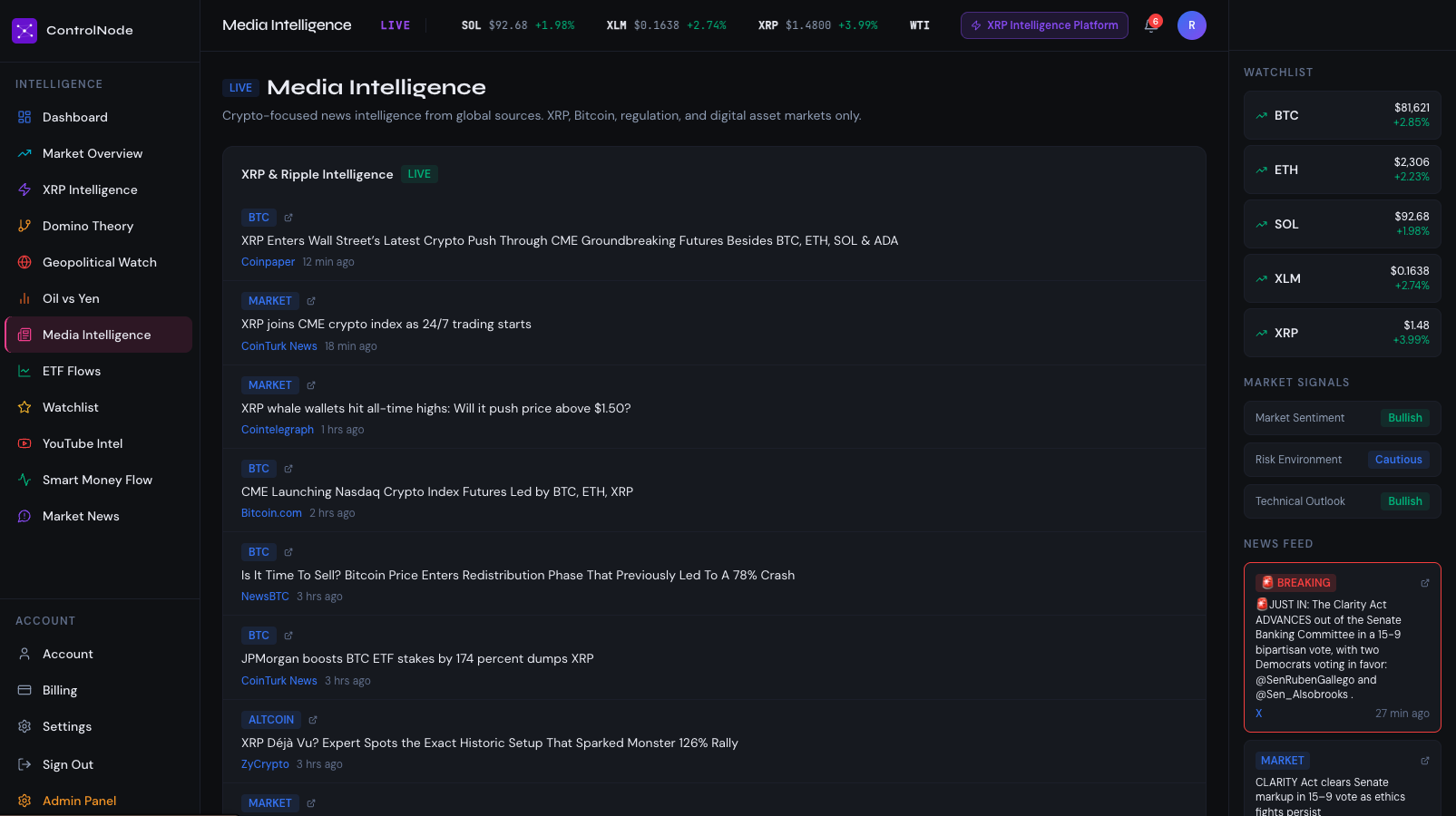1456x816 pixels.
Task: Click the Market Overview trend icon
Action: click(24, 153)
